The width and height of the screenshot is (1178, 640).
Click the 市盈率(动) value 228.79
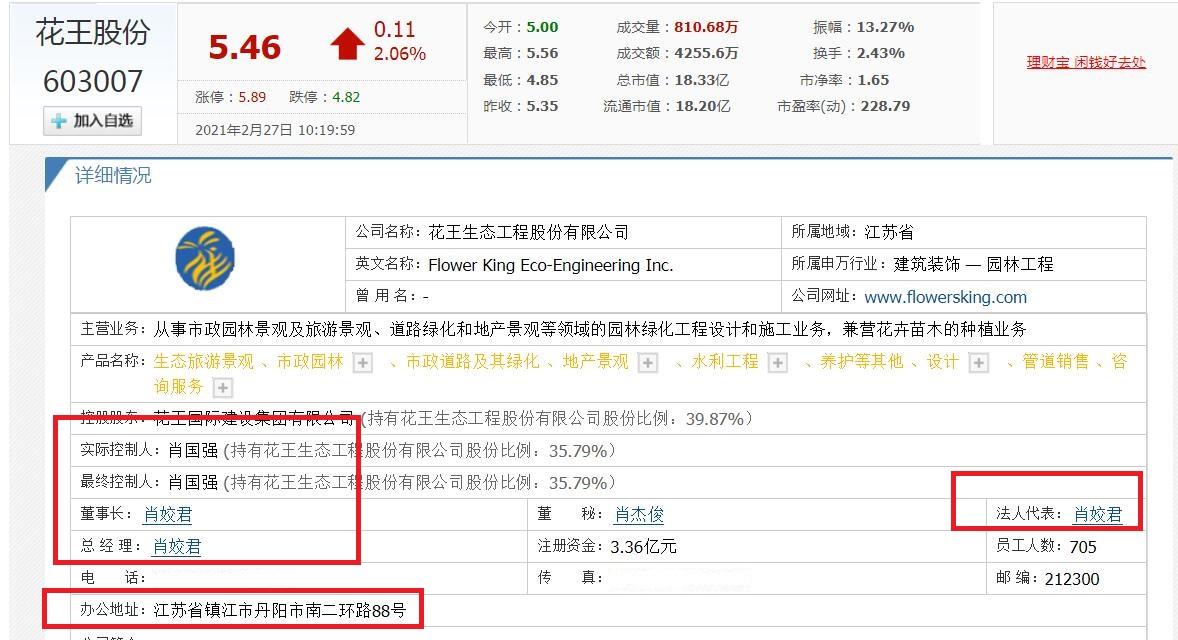pos(885,106)
